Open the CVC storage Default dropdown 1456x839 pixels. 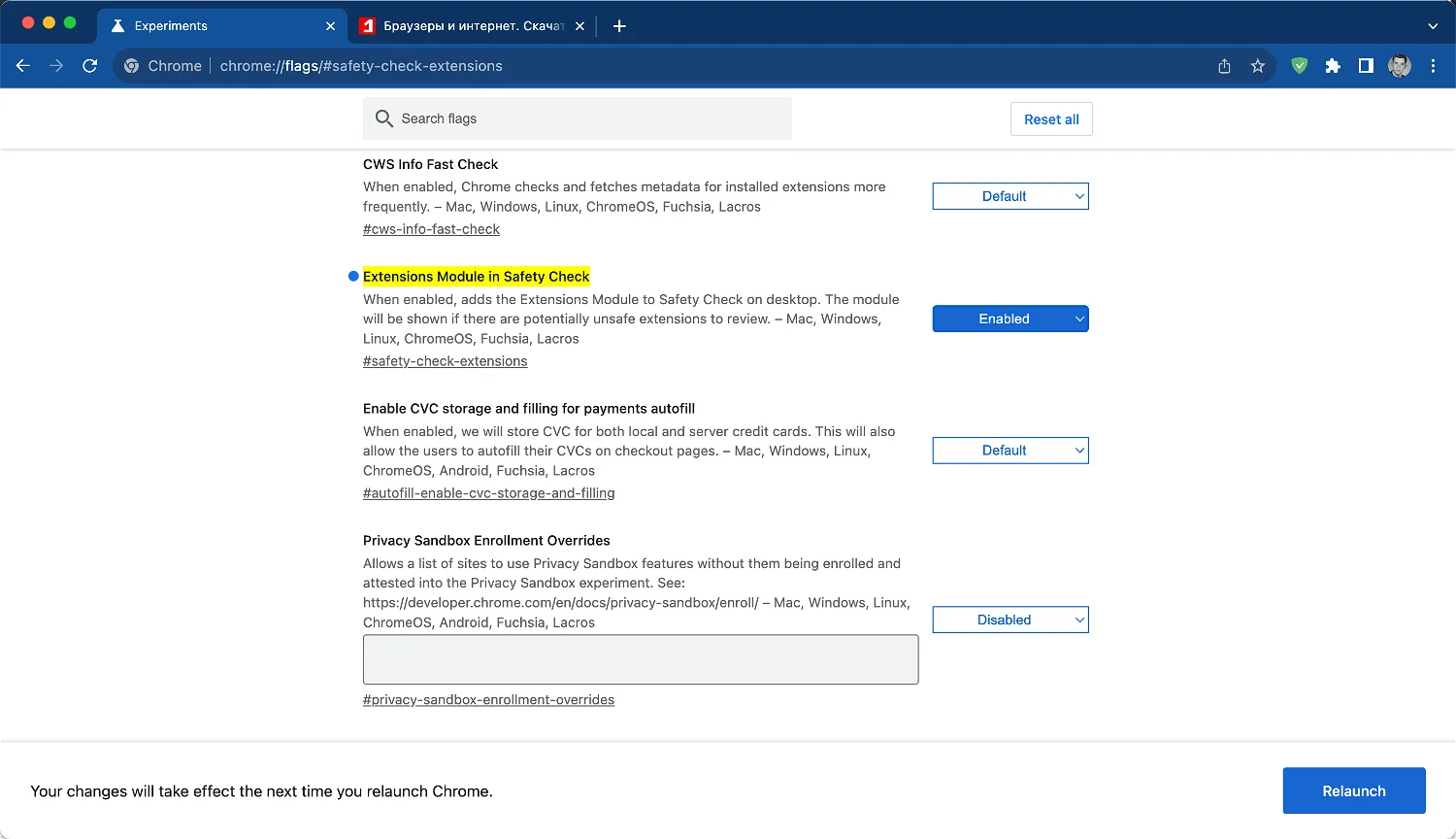pyautogui.click(x=1010, y=451)
